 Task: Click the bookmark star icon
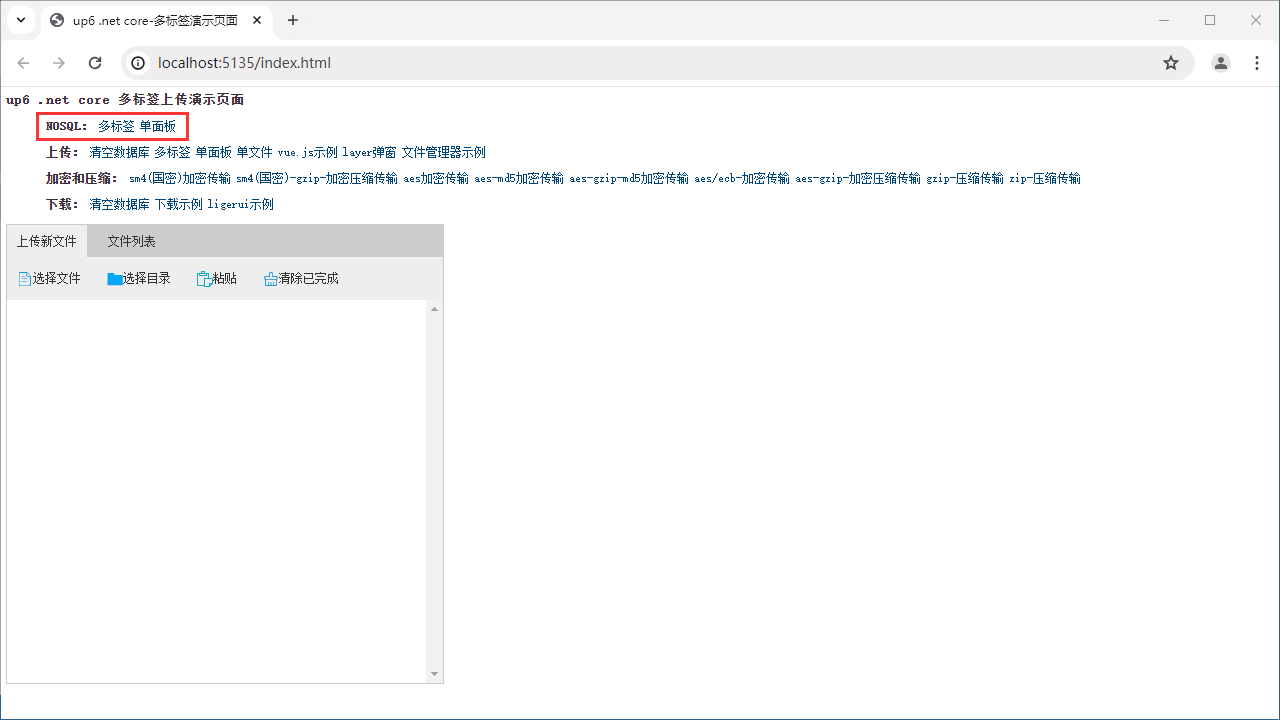click(x=1171, y=62)
